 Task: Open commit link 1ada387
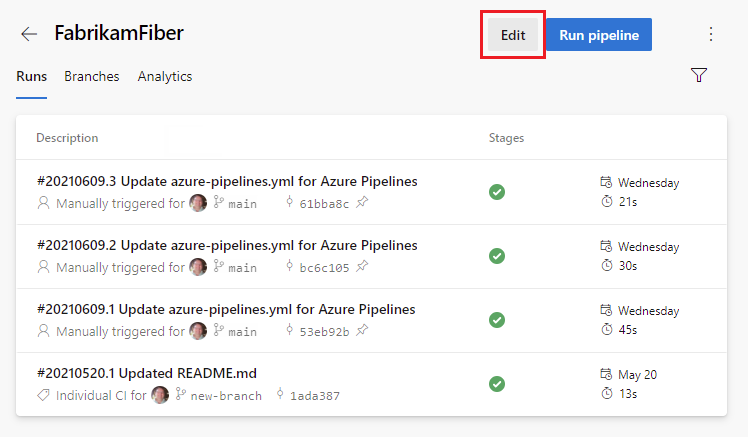pos(314,396)
